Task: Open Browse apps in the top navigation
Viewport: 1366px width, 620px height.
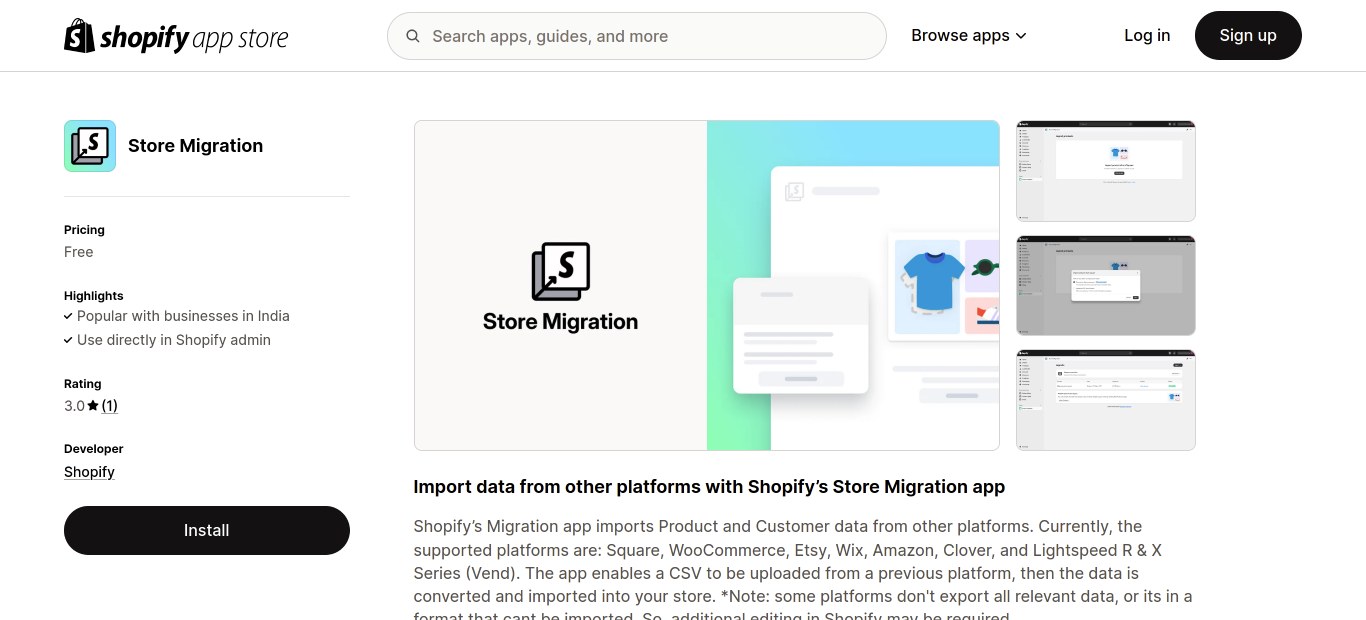Action: pos(960,35)
